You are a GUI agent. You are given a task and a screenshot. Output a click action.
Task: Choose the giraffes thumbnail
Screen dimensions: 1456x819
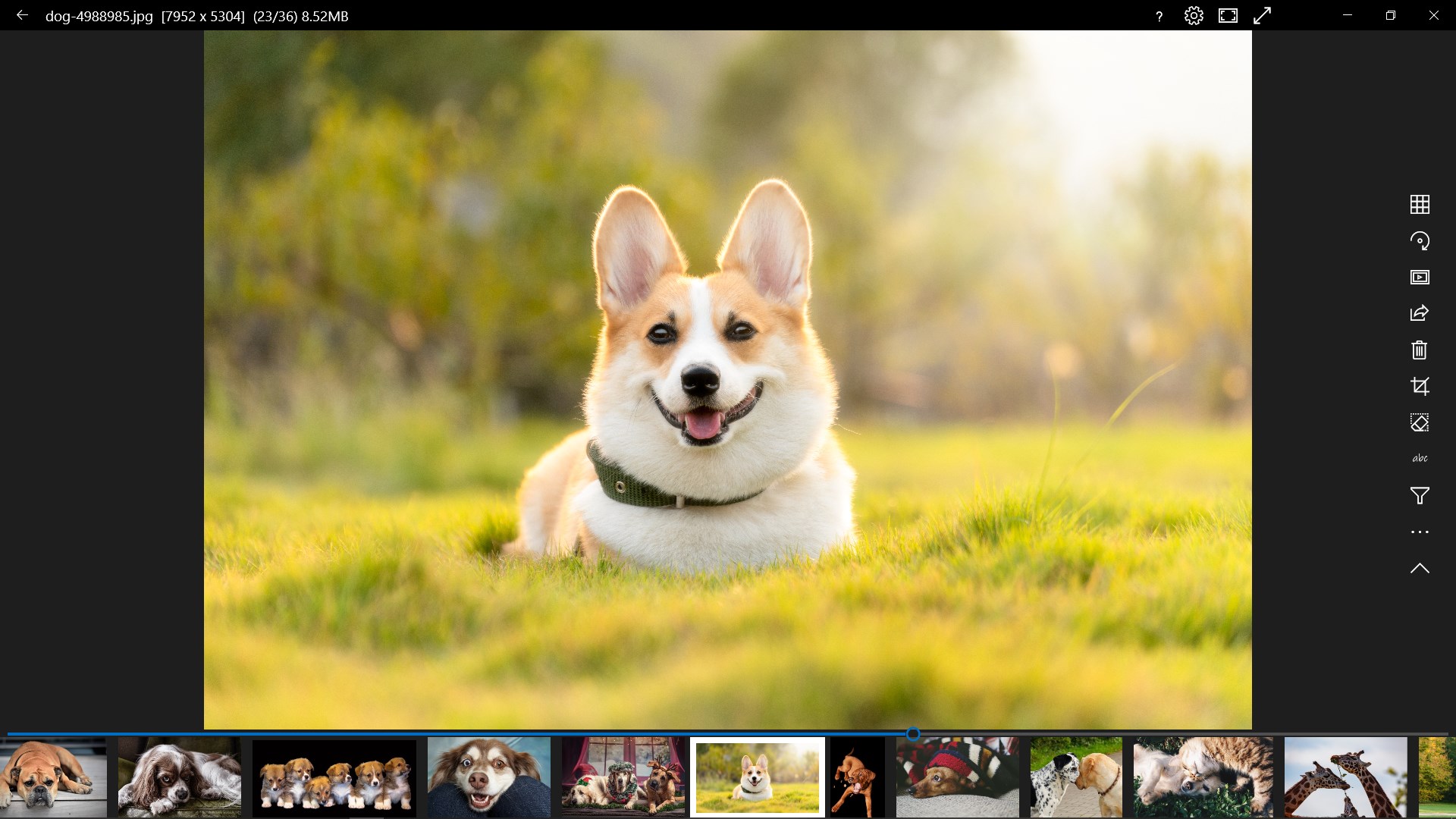(x=1345, y=777)
